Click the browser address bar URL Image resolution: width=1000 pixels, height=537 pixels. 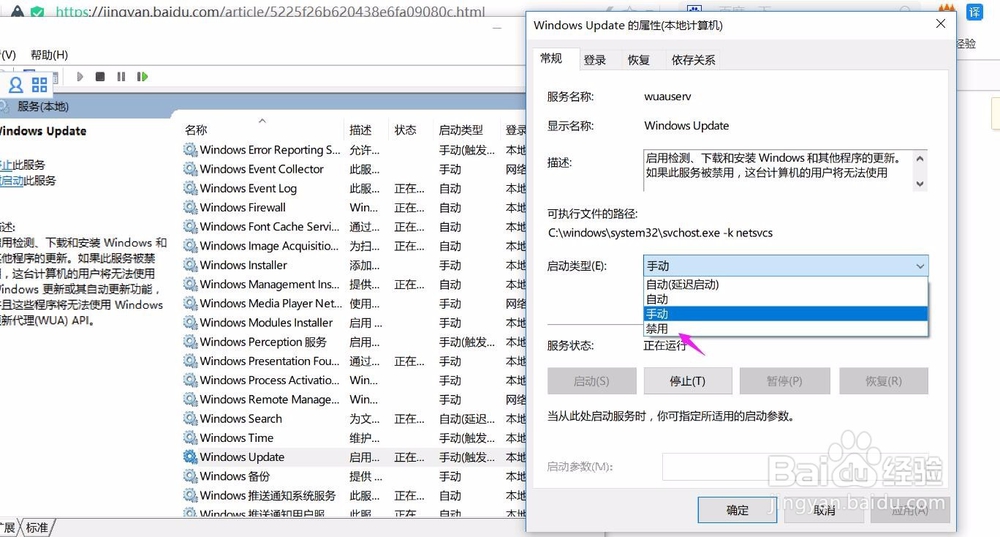coord(270,11)
